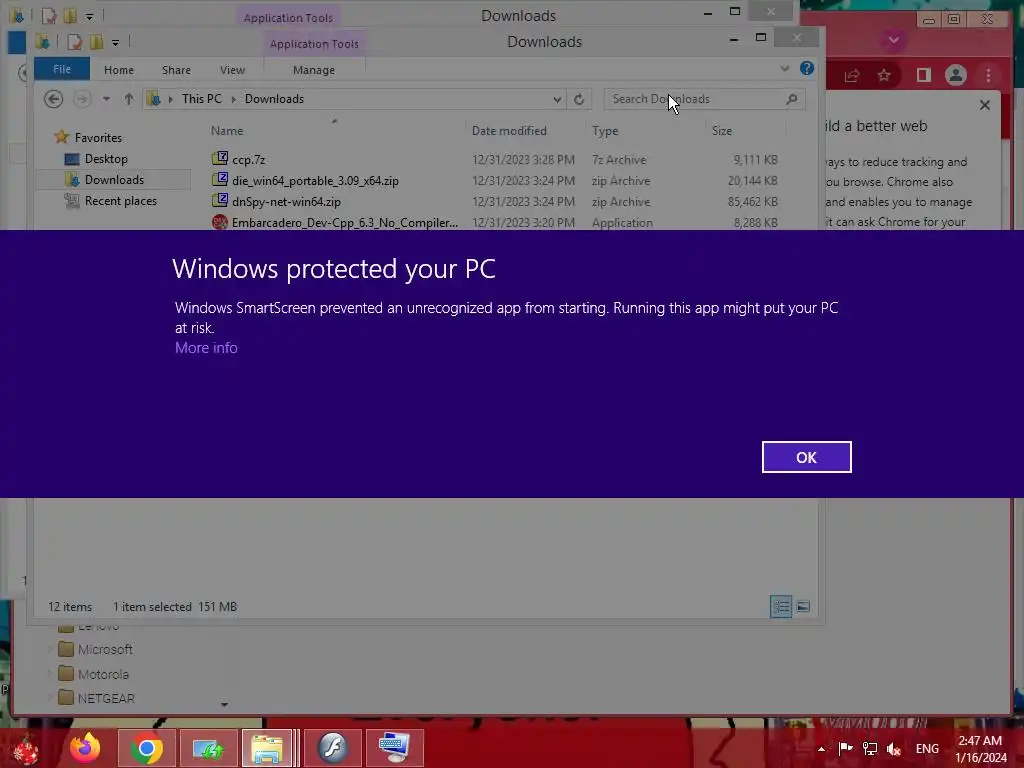1024x768 pixels.
Task: Click the Embarcadero application icon
Action: [x=220, y=222]
